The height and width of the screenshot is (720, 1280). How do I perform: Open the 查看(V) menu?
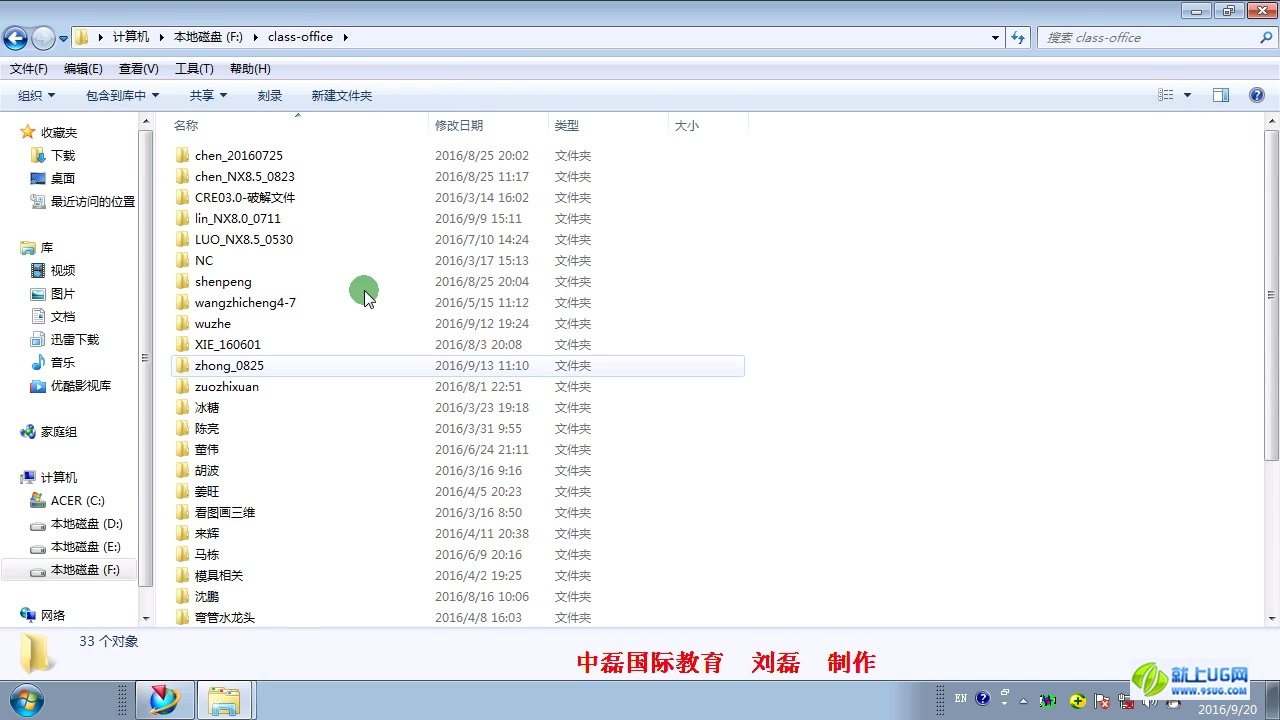138,69
